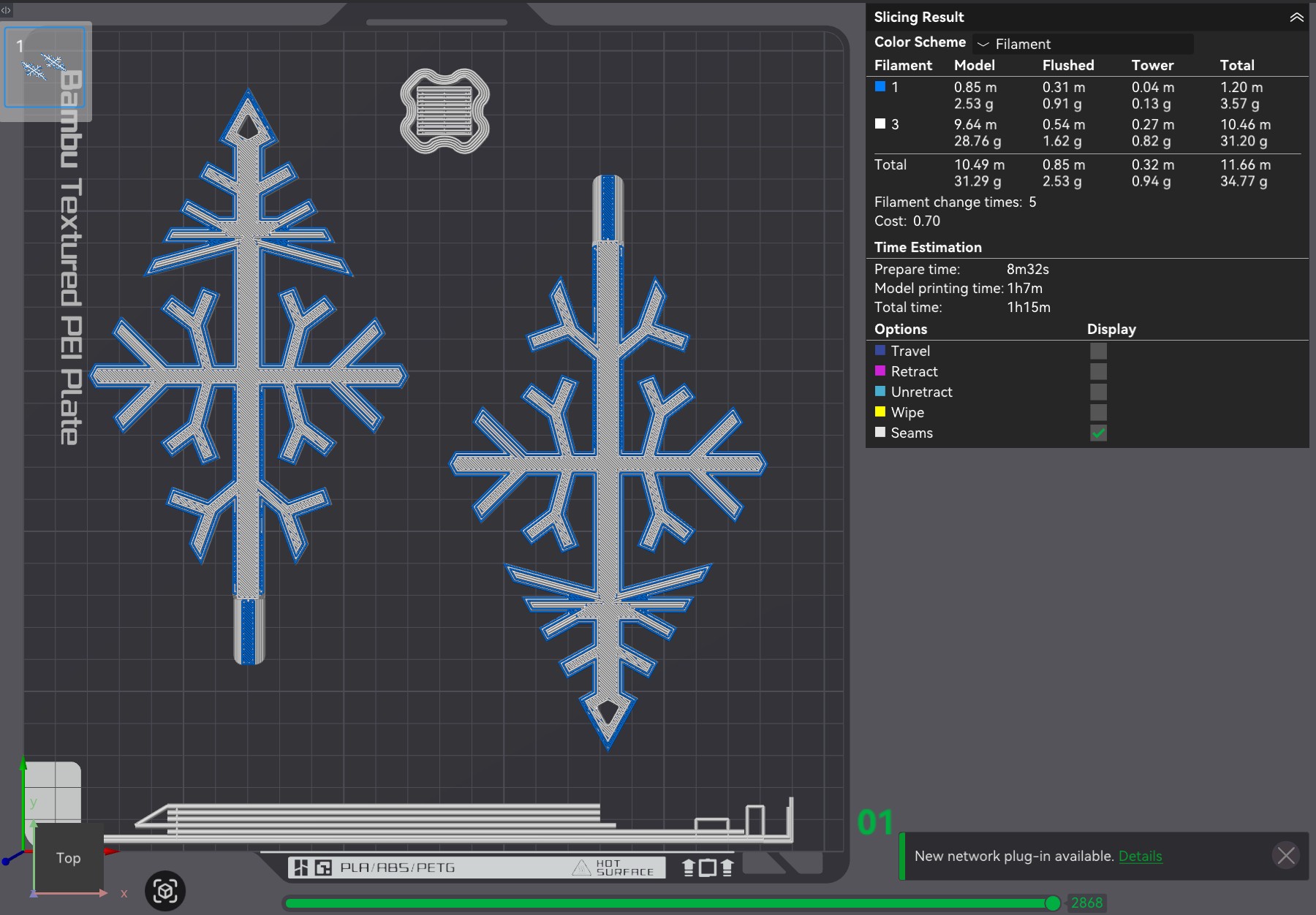Image resolution: width=1316 pixels, height=915 pixels.
Task: Click the Options heading
Action: coord(901,329)
